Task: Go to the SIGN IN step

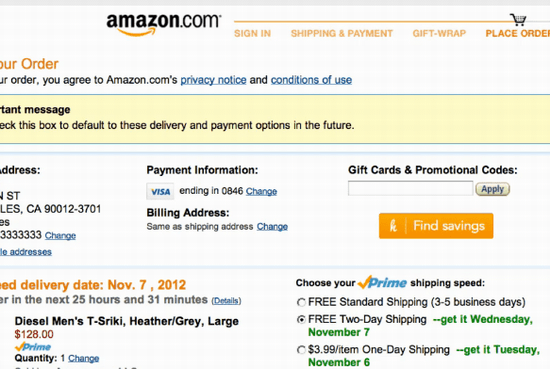Action: [253, 33]
